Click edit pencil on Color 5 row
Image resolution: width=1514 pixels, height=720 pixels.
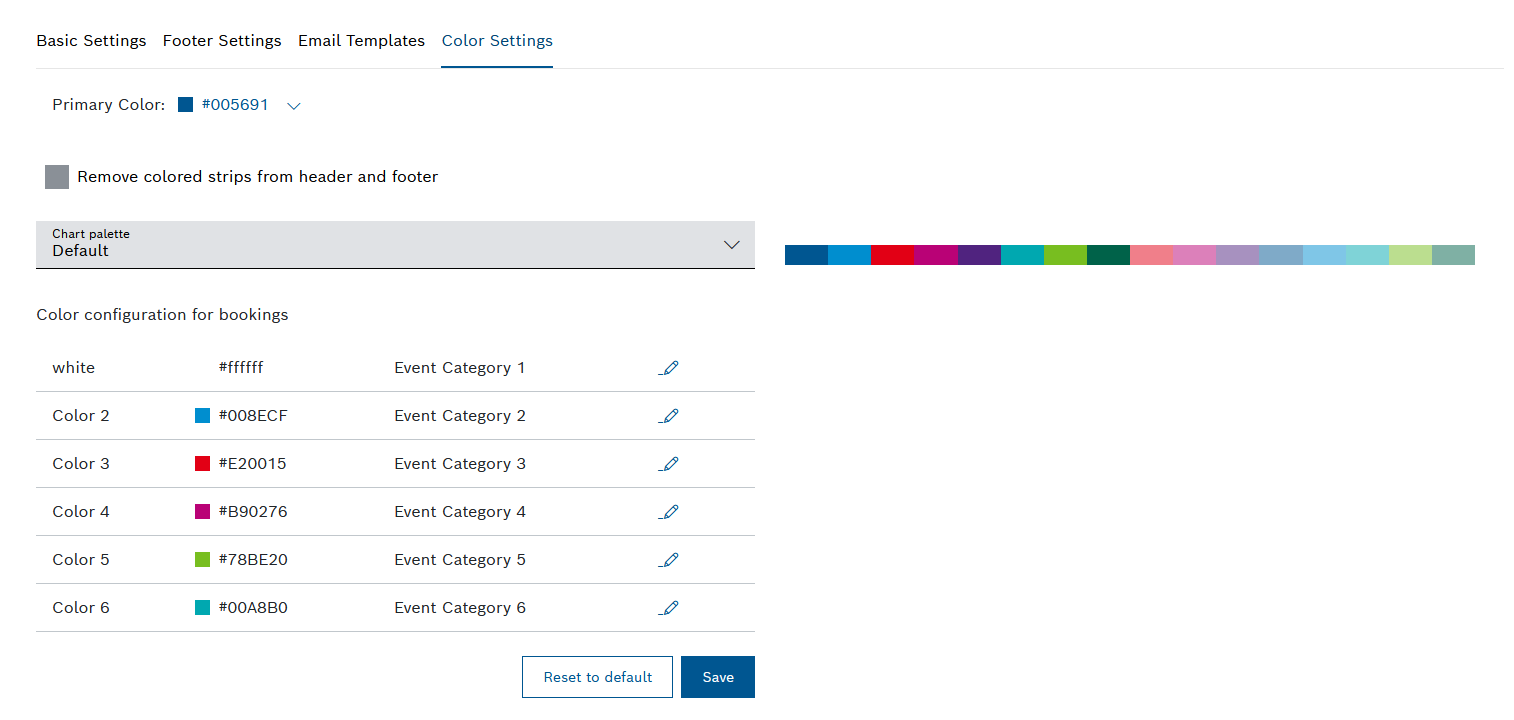point(669,560)
